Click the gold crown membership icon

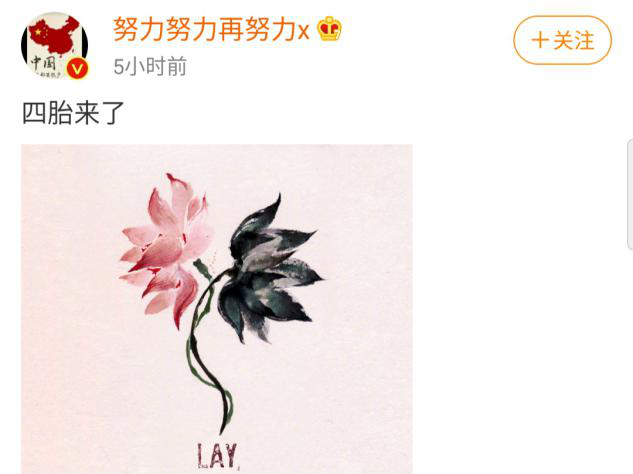(x=329, y=29)
